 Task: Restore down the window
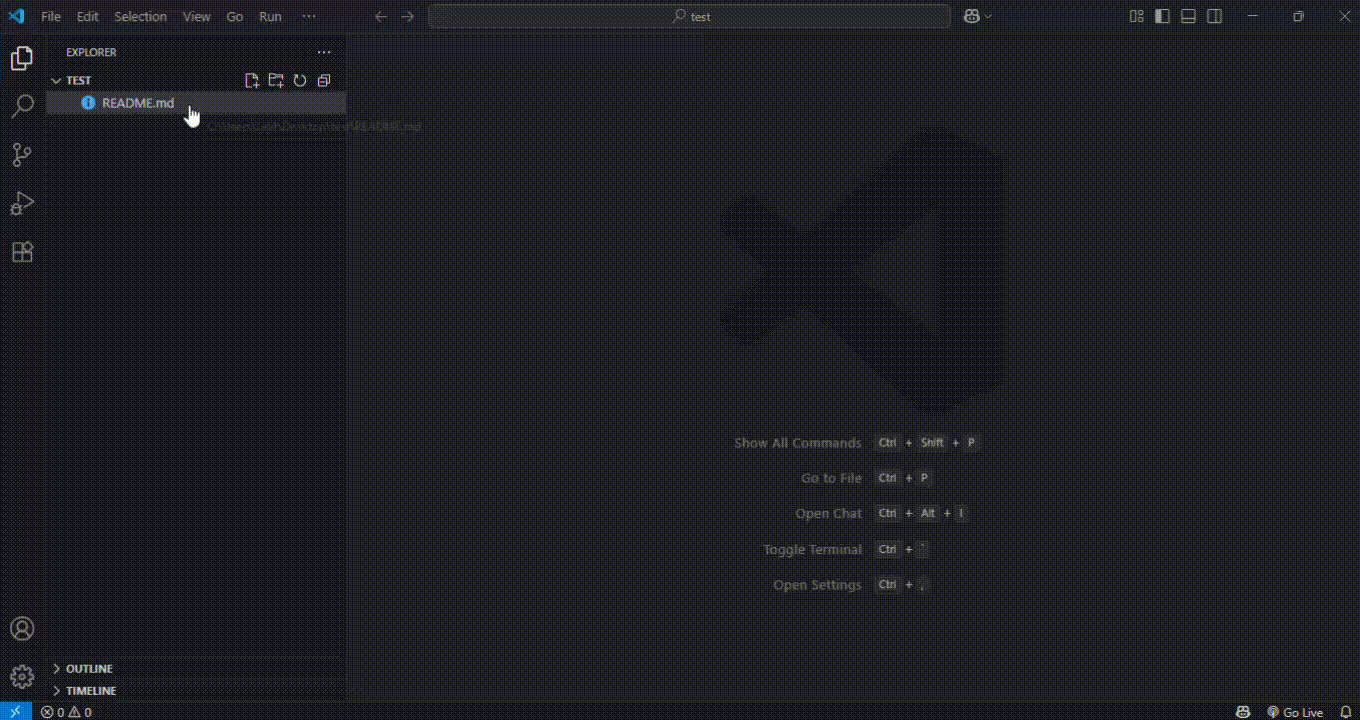[x=1298, y=16]
